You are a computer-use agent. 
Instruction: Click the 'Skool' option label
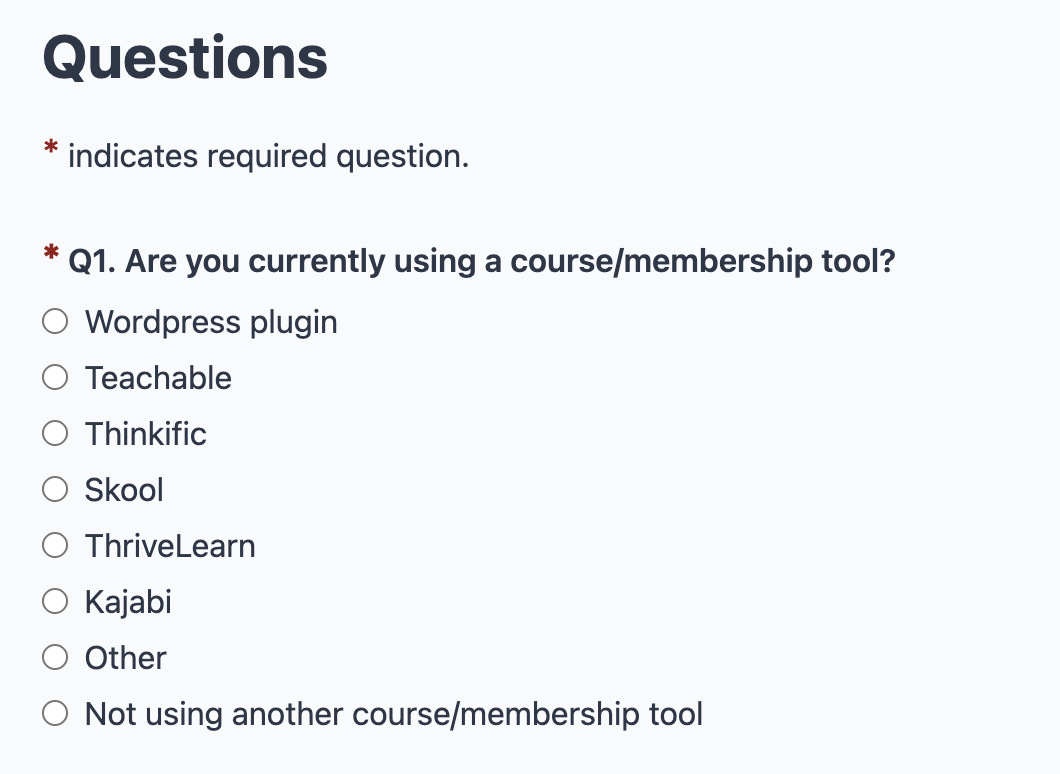click(x=124, y=490)
